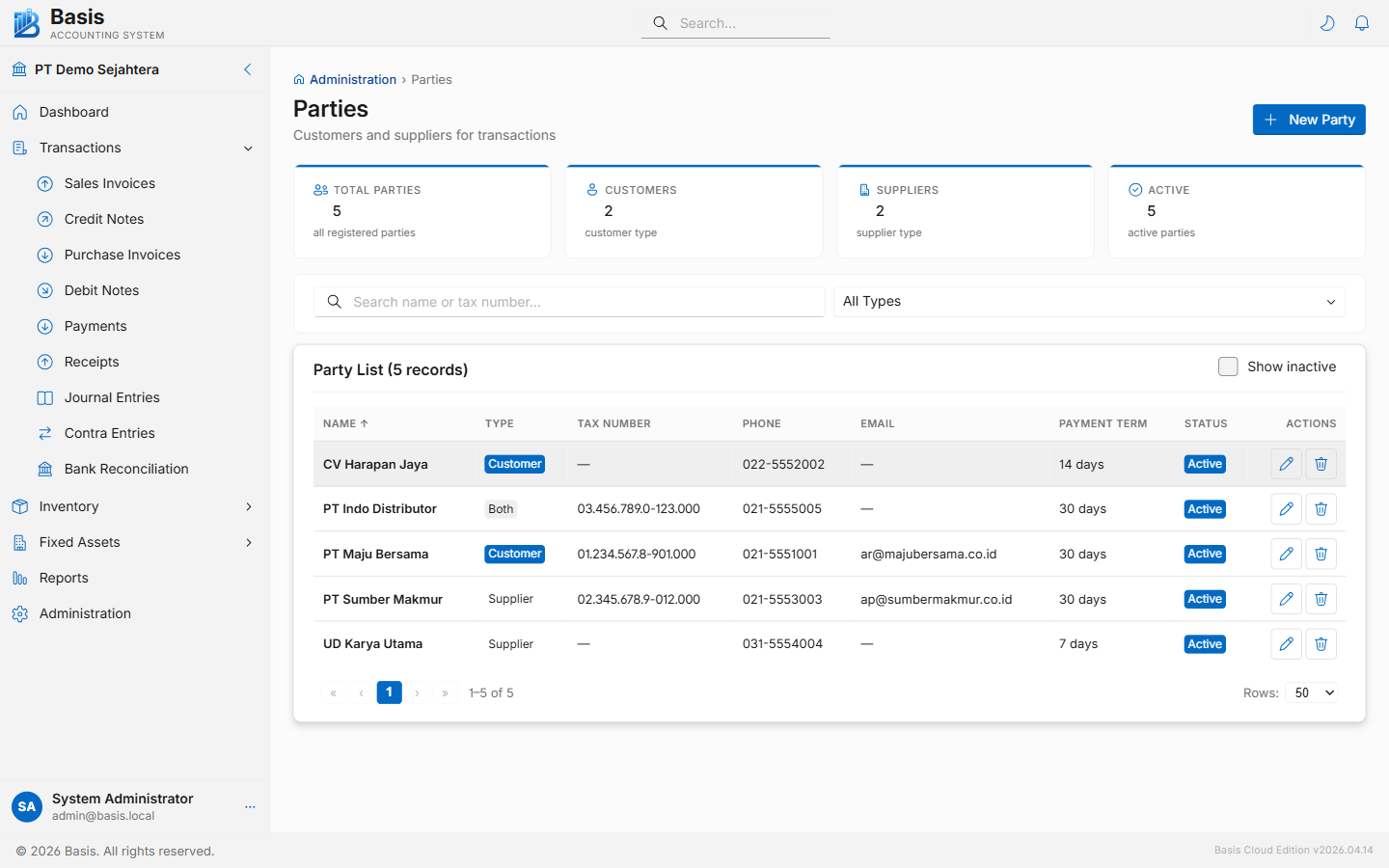The height and width of the screenshot is (868, 1389).
Task: Click the New Party button
Action: coord(1308,120)
